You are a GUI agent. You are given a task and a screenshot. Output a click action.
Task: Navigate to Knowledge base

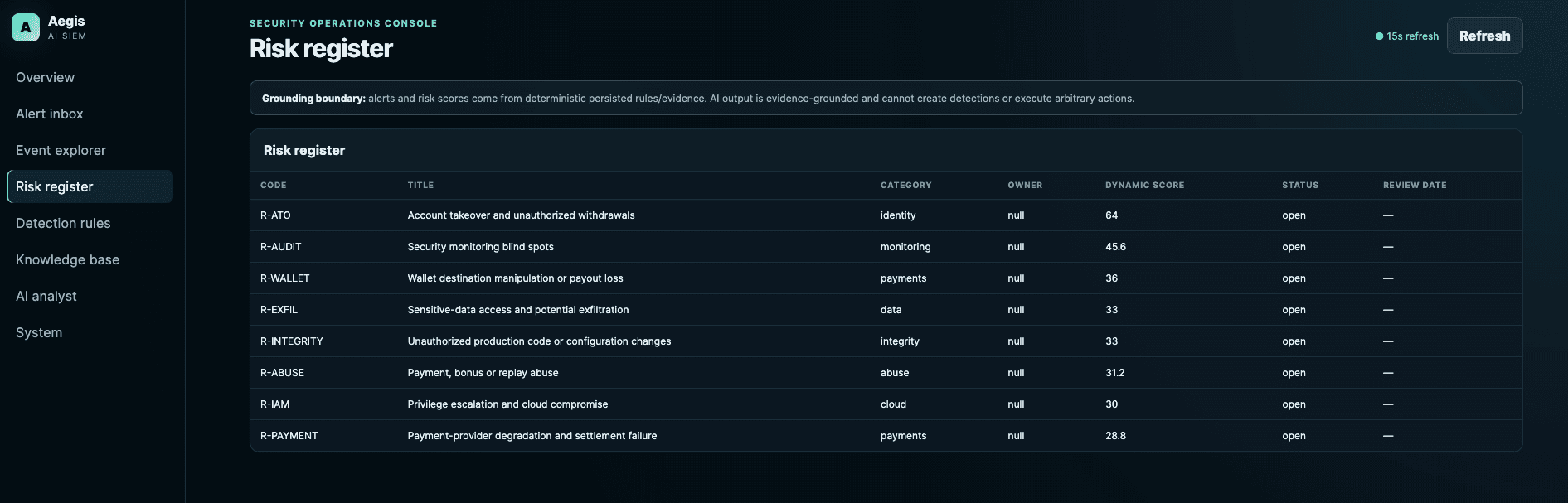(67, 259)
